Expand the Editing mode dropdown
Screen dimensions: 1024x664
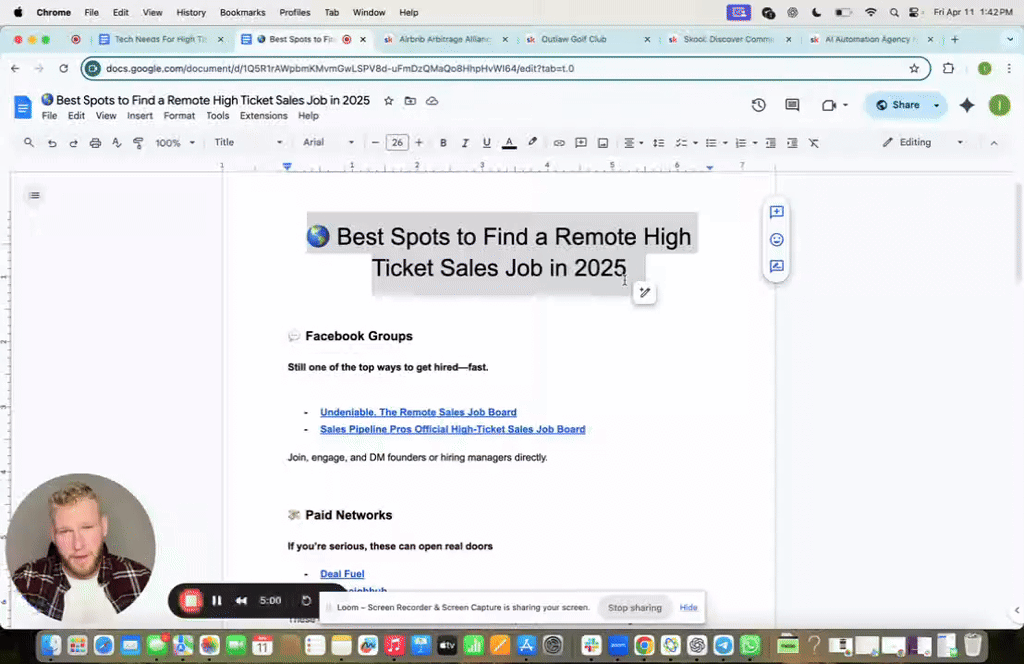tap(923, 143)
